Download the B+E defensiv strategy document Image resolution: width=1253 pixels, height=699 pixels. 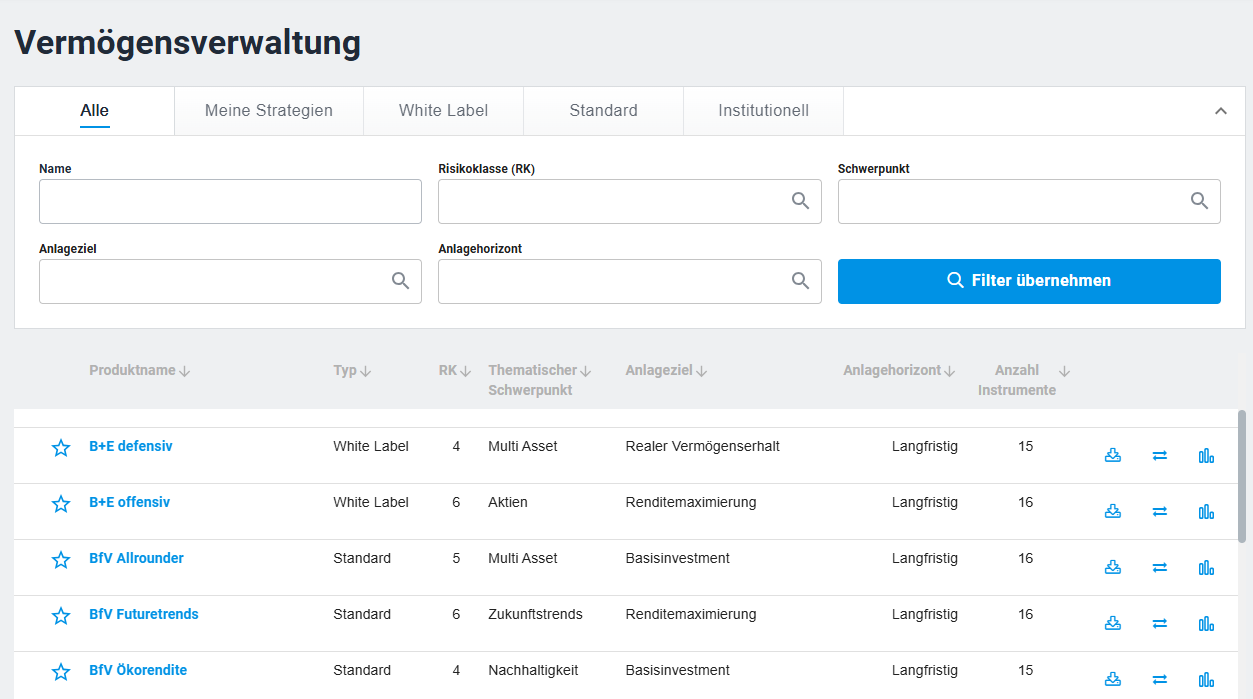coord(1113,455)
